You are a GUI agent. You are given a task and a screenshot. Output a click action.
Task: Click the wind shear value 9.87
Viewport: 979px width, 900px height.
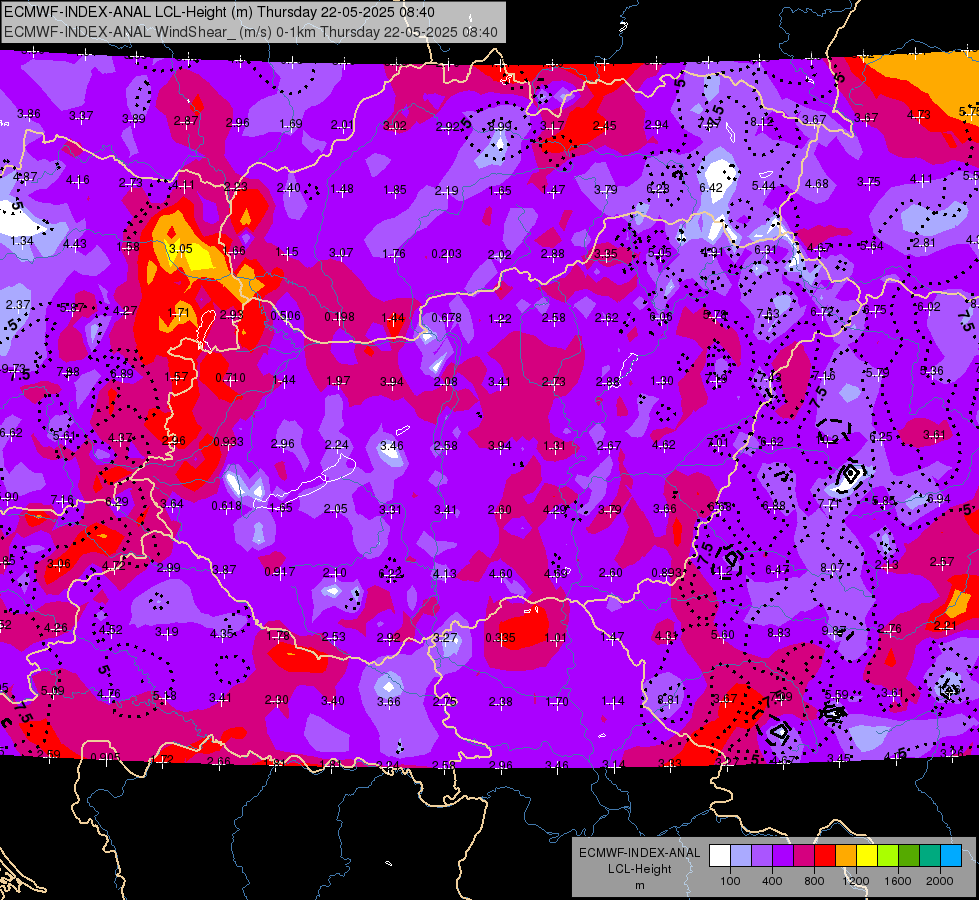coord(834,631)
